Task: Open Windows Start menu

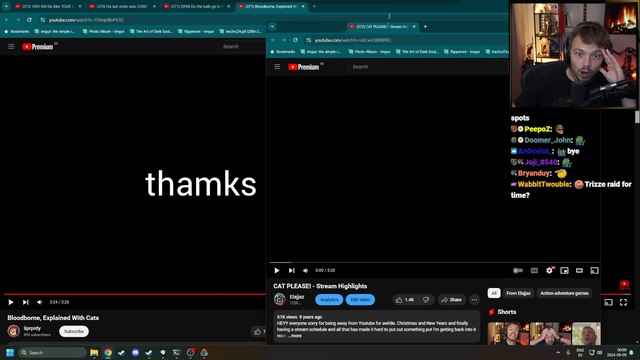Action: pos(10,352)
